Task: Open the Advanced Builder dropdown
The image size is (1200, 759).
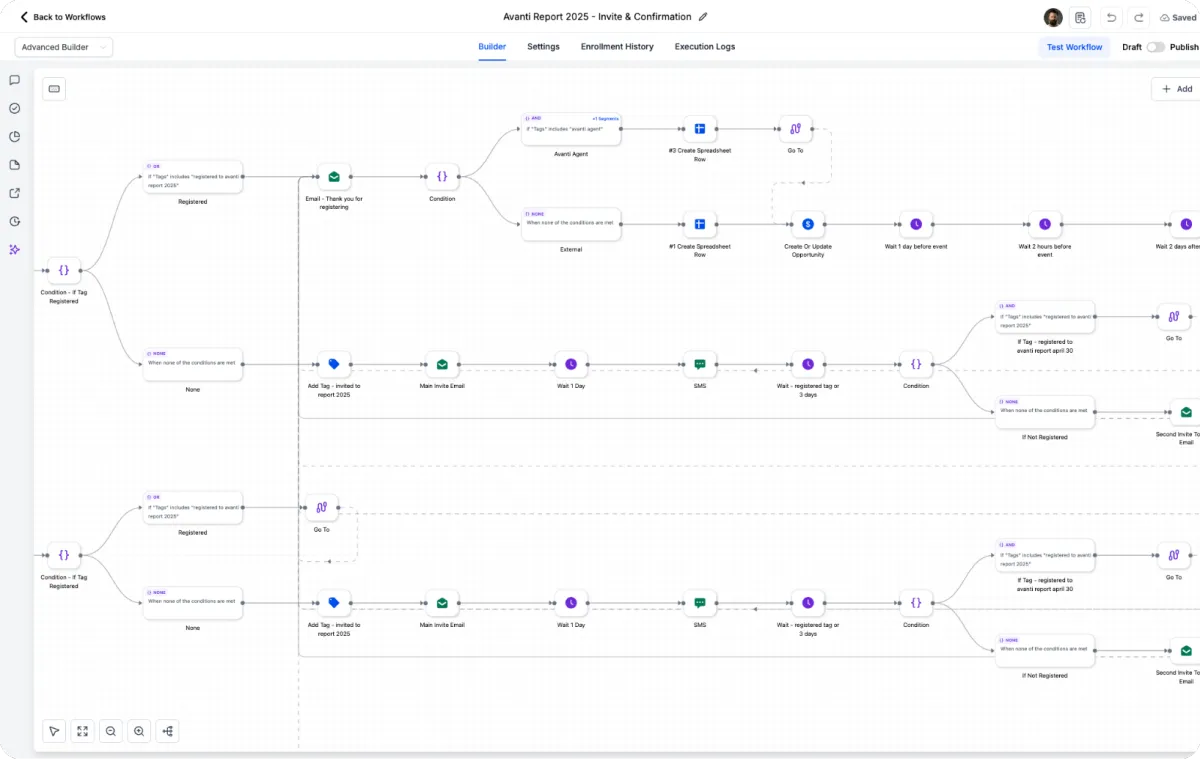Action: click(64, 47)
